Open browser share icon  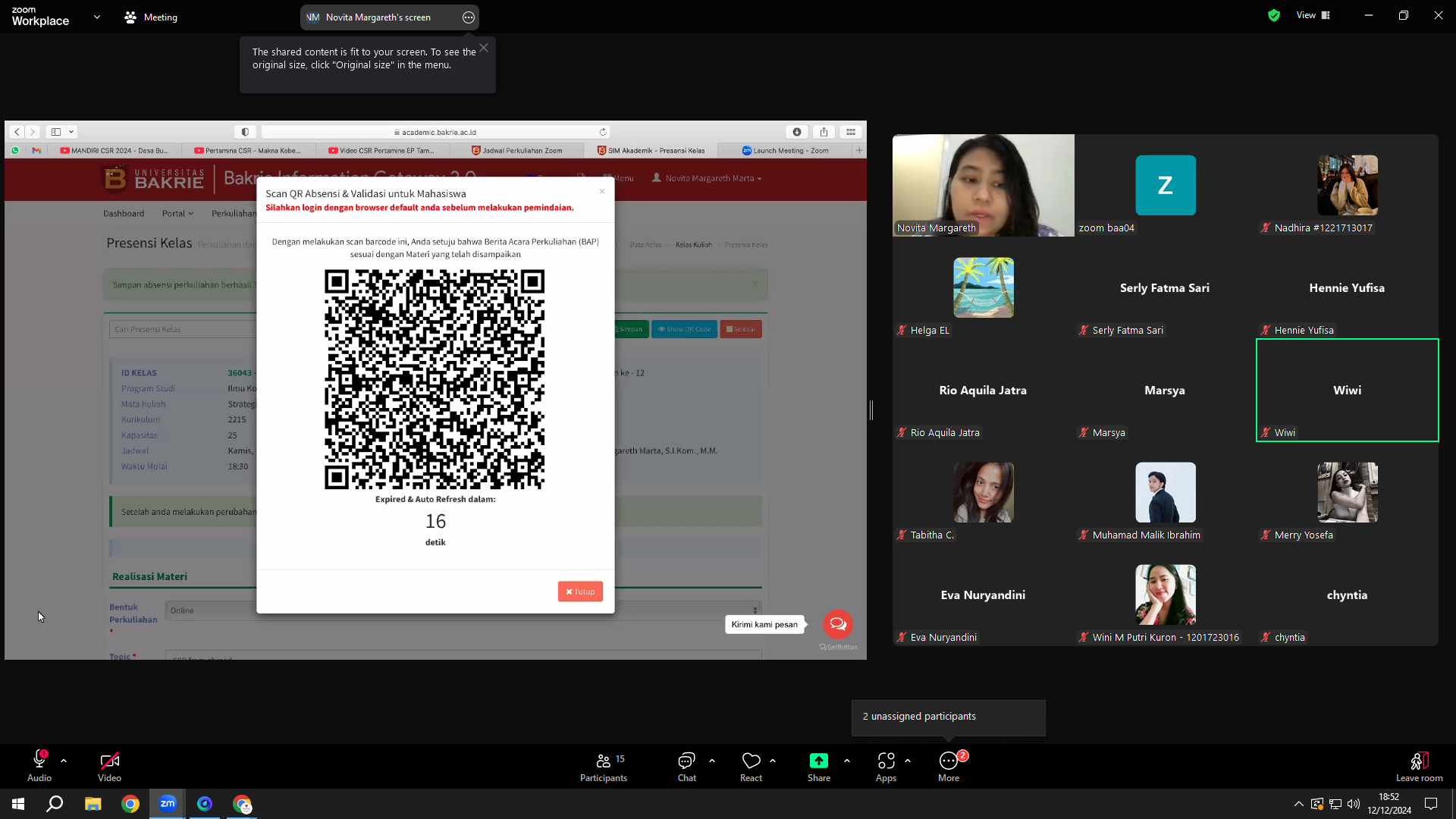[x=824, y=132]
